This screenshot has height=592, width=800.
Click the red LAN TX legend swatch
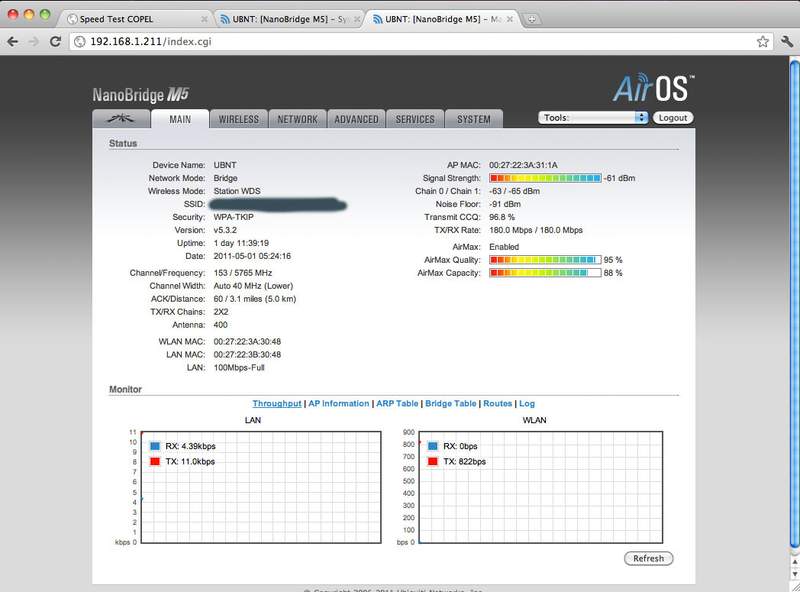(155, 461)
